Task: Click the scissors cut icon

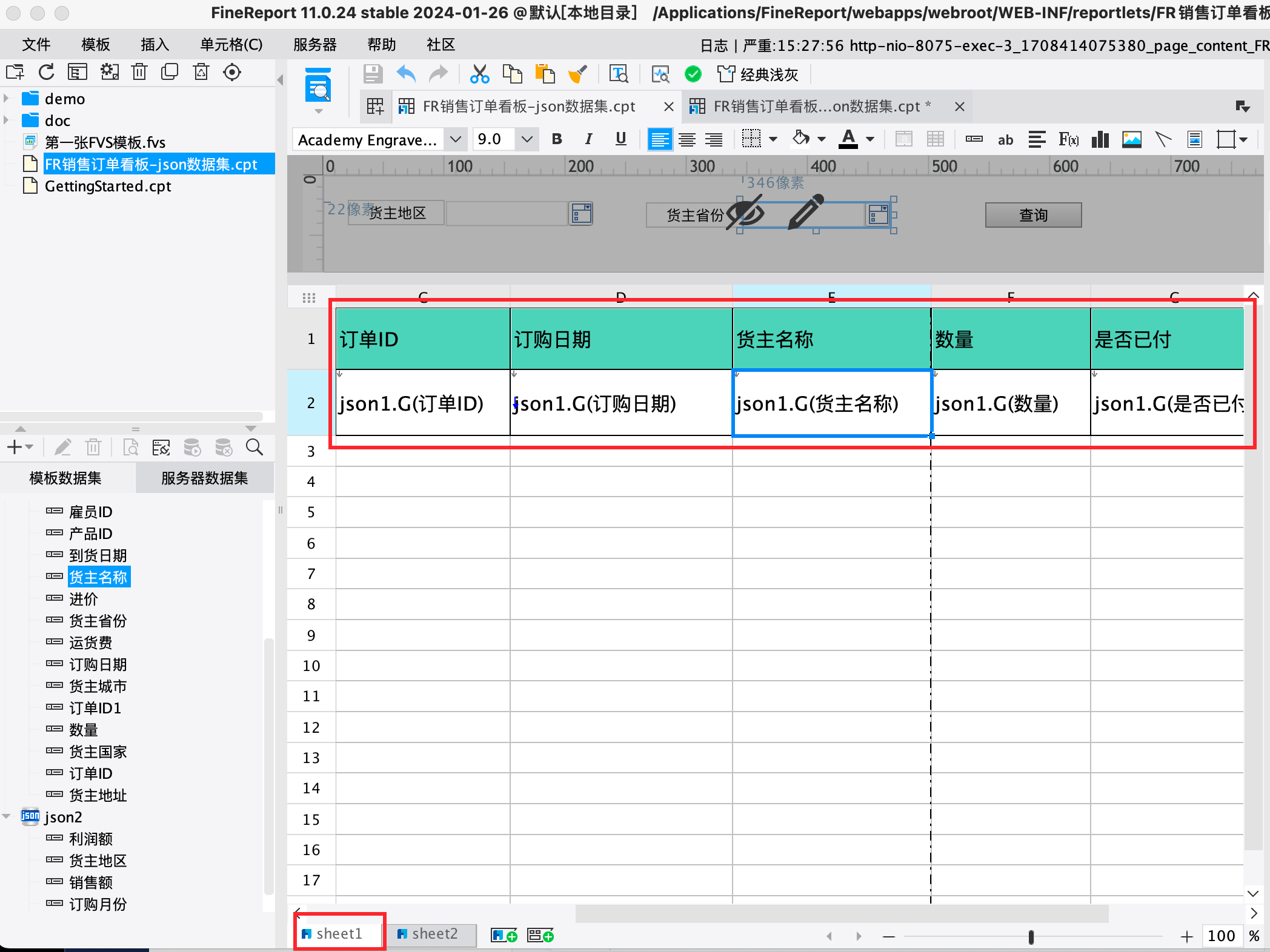Action: (x=479, y=74)
